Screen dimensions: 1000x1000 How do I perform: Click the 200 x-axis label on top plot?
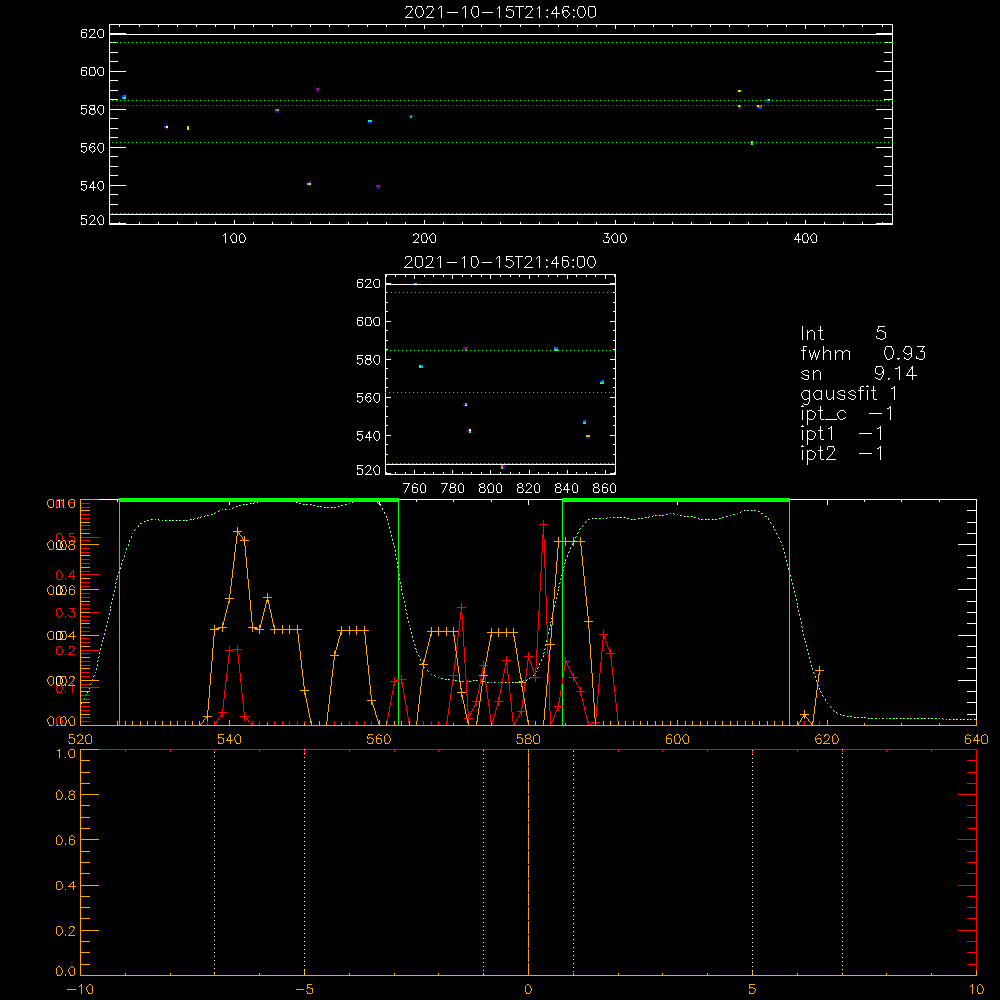pyautogui.click(x=424, y=239)
